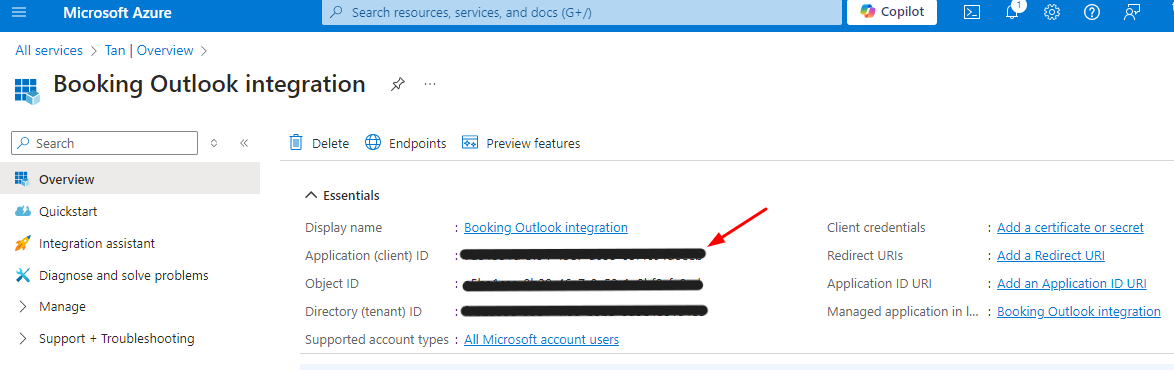
Task: Open the help question mark menu
Action: pos(1092,13)
